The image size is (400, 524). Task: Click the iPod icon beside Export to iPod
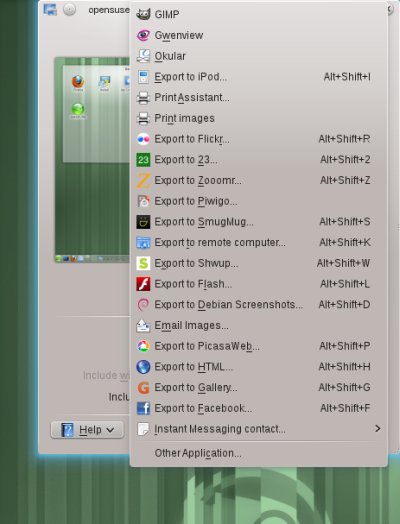[143, 77]
